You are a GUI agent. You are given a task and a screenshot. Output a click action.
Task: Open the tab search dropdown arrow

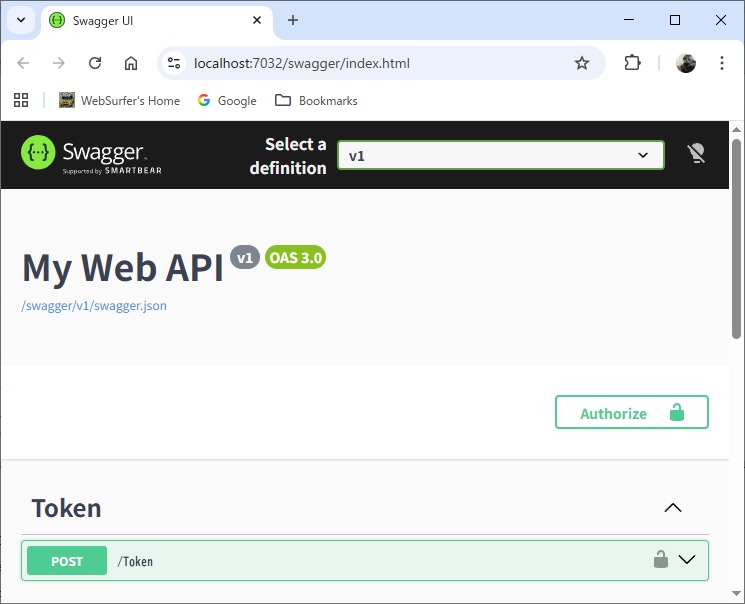pos(21,20)
